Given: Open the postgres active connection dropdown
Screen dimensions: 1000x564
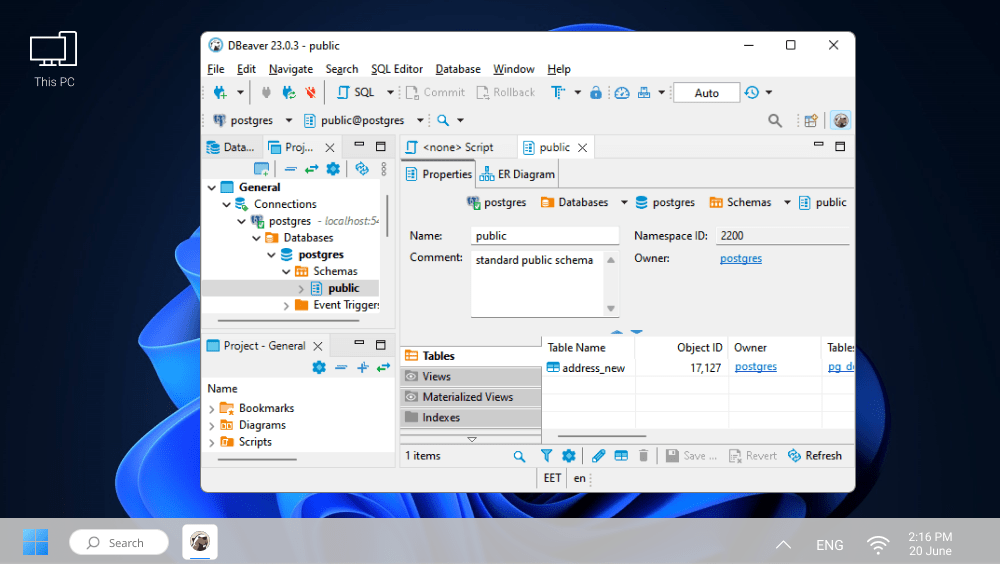Looking at the screenshot, I should coord(289,120).
